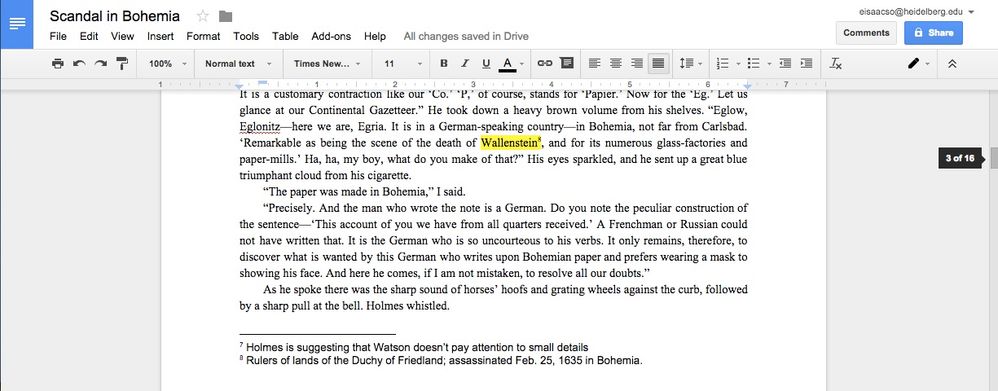Open the Times New Roman font dropdown

pos(327,64)
